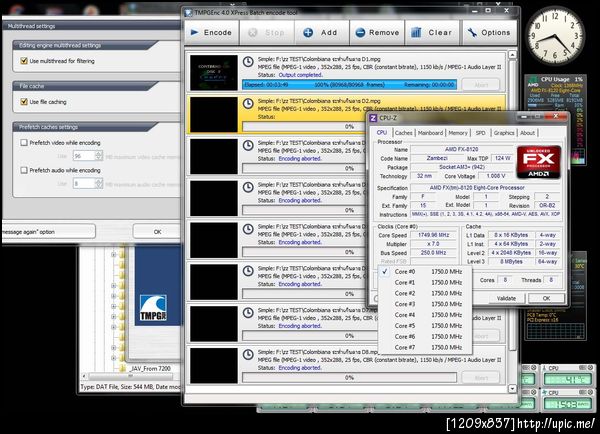Click the clock icon in the Colombiana D8.mpg row
600x434 pixels.
(x=248, y=354)
